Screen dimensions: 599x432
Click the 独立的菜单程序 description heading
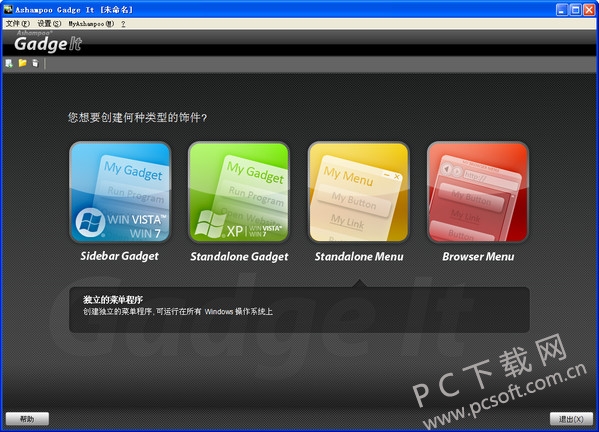[113, 300]
